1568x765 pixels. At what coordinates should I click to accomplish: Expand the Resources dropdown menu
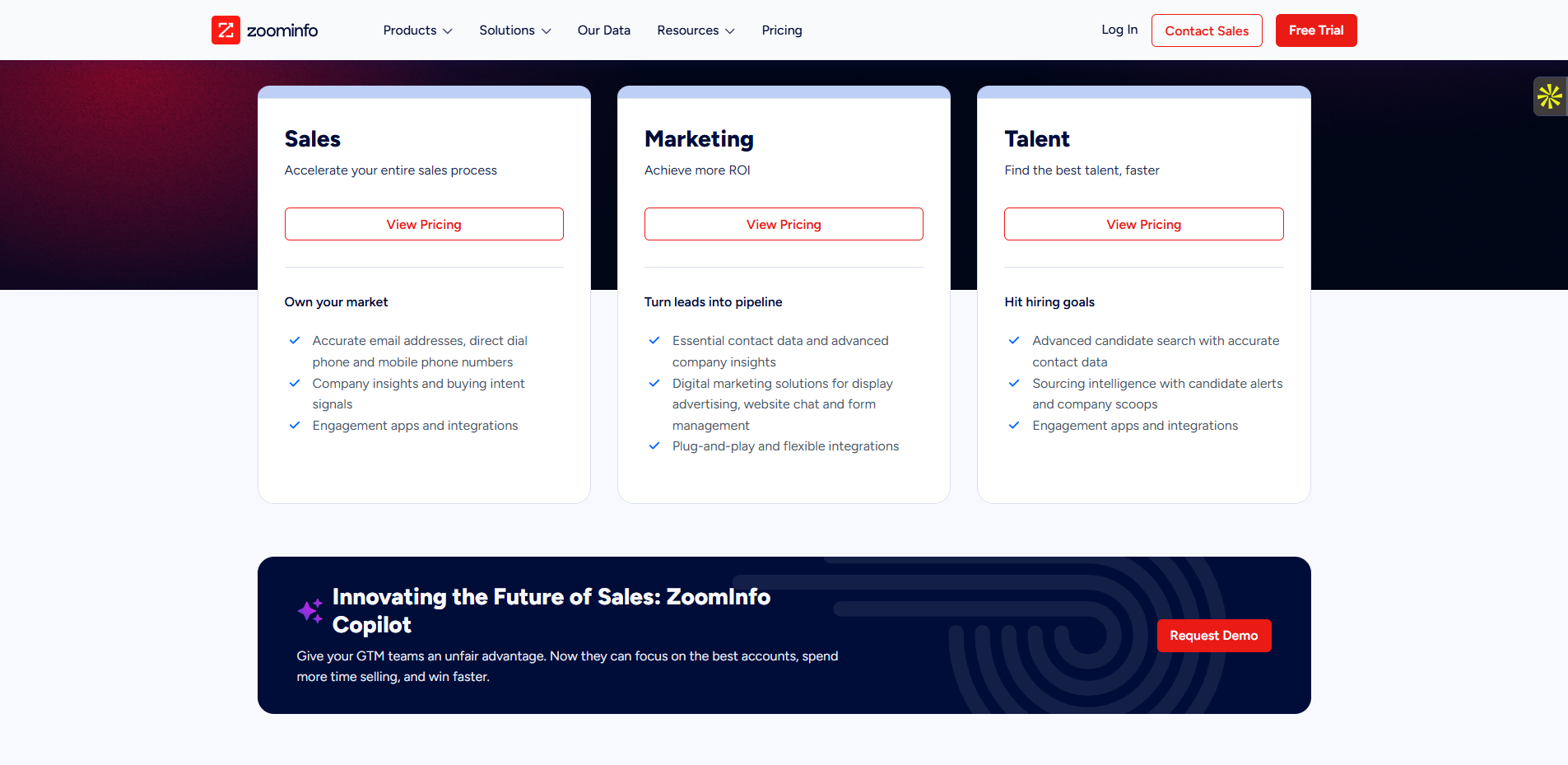[696, 30]
